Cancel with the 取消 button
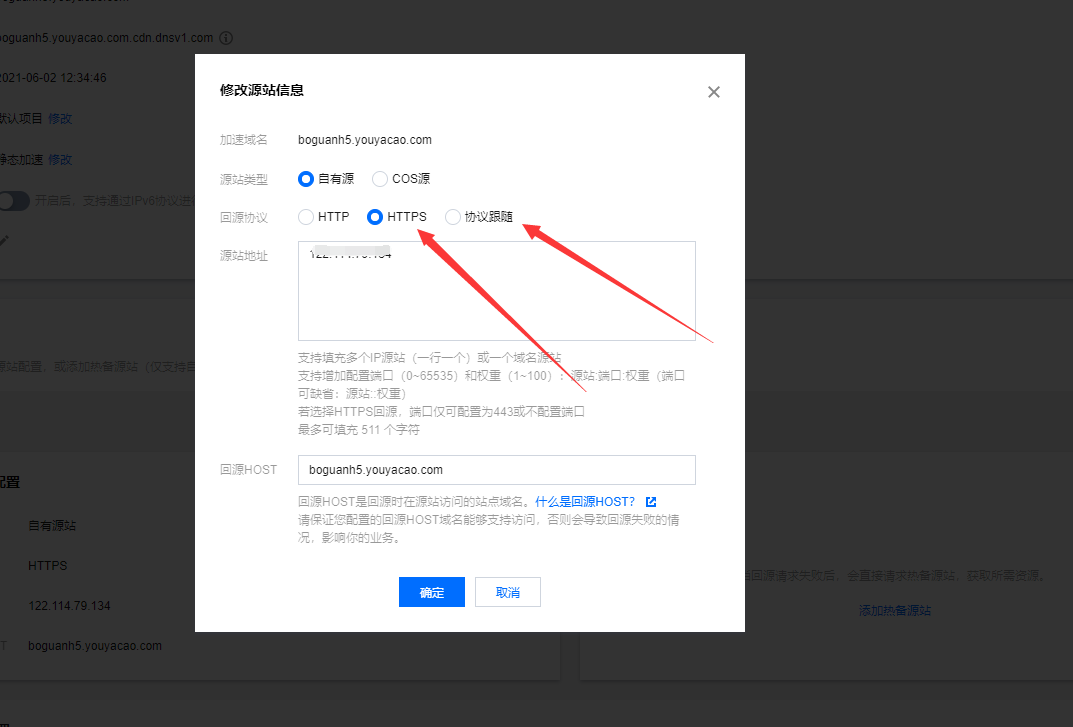This screenshot has height=727, width=1073. [508, 592]
